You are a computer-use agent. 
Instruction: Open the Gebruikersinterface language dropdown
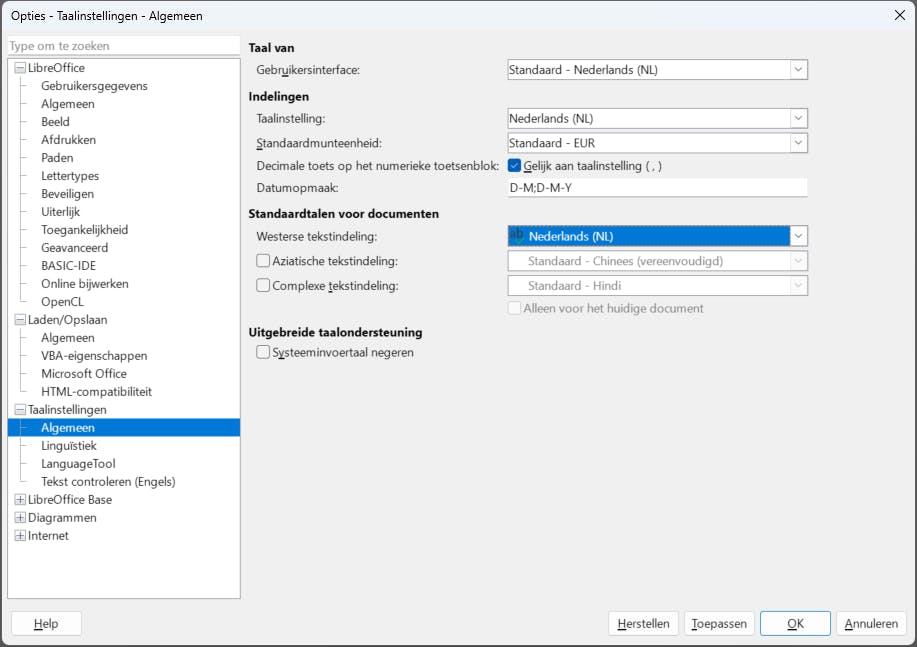pos(798,70)
